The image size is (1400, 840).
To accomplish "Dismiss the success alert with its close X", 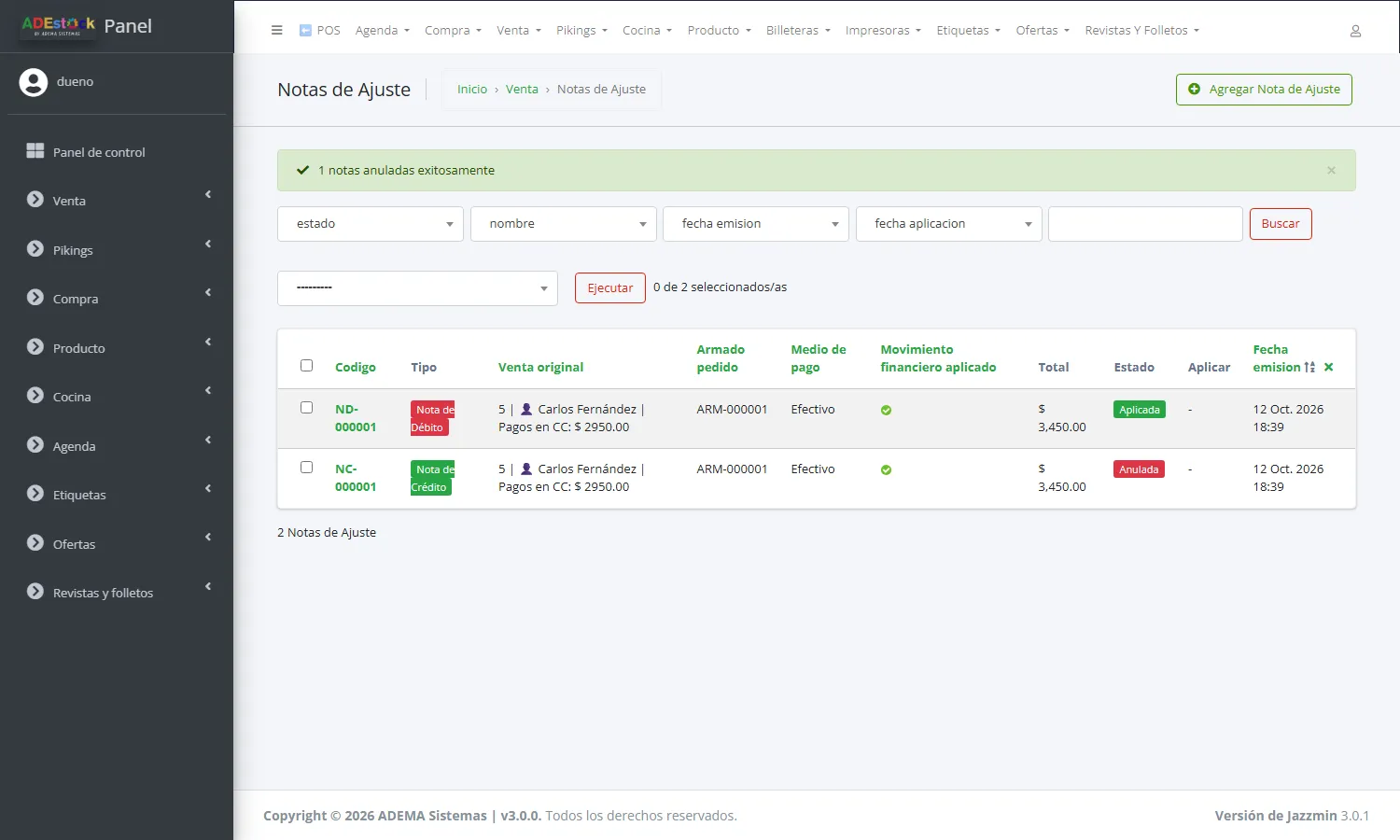I will pyautogui.click(x=1331, y=170).
